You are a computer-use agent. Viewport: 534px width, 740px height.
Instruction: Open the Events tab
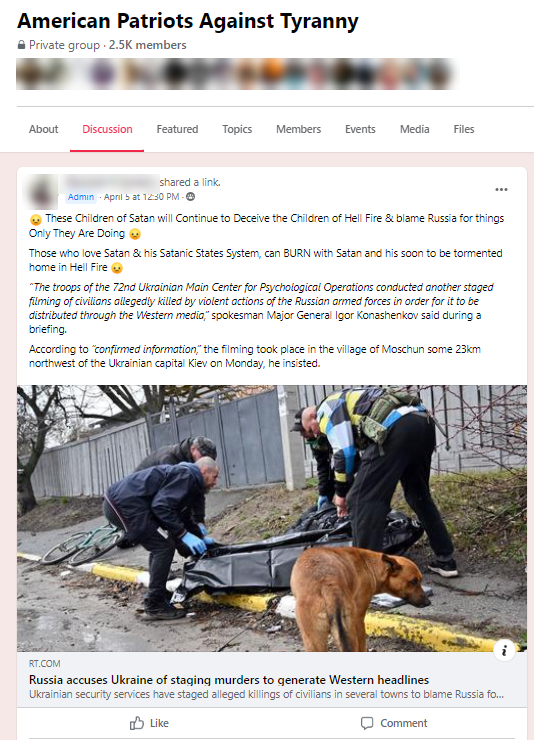coord(360,129)
